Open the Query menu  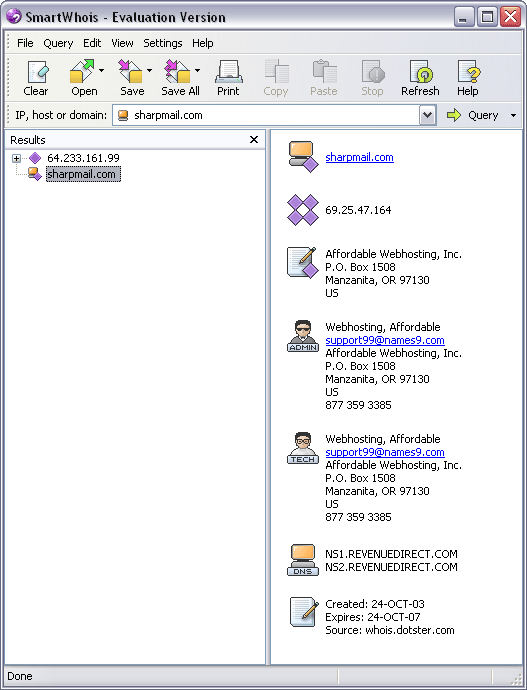[58, 43]
